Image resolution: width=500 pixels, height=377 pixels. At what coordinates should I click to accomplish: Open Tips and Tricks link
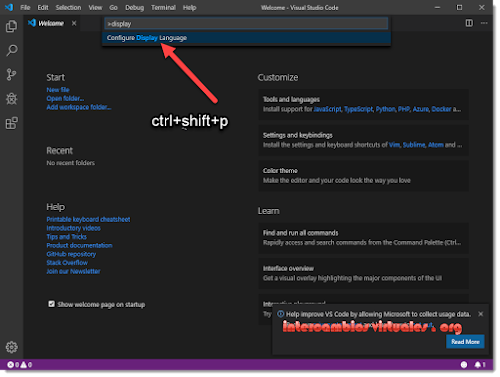pyautogui.click(x=66, y=237)
